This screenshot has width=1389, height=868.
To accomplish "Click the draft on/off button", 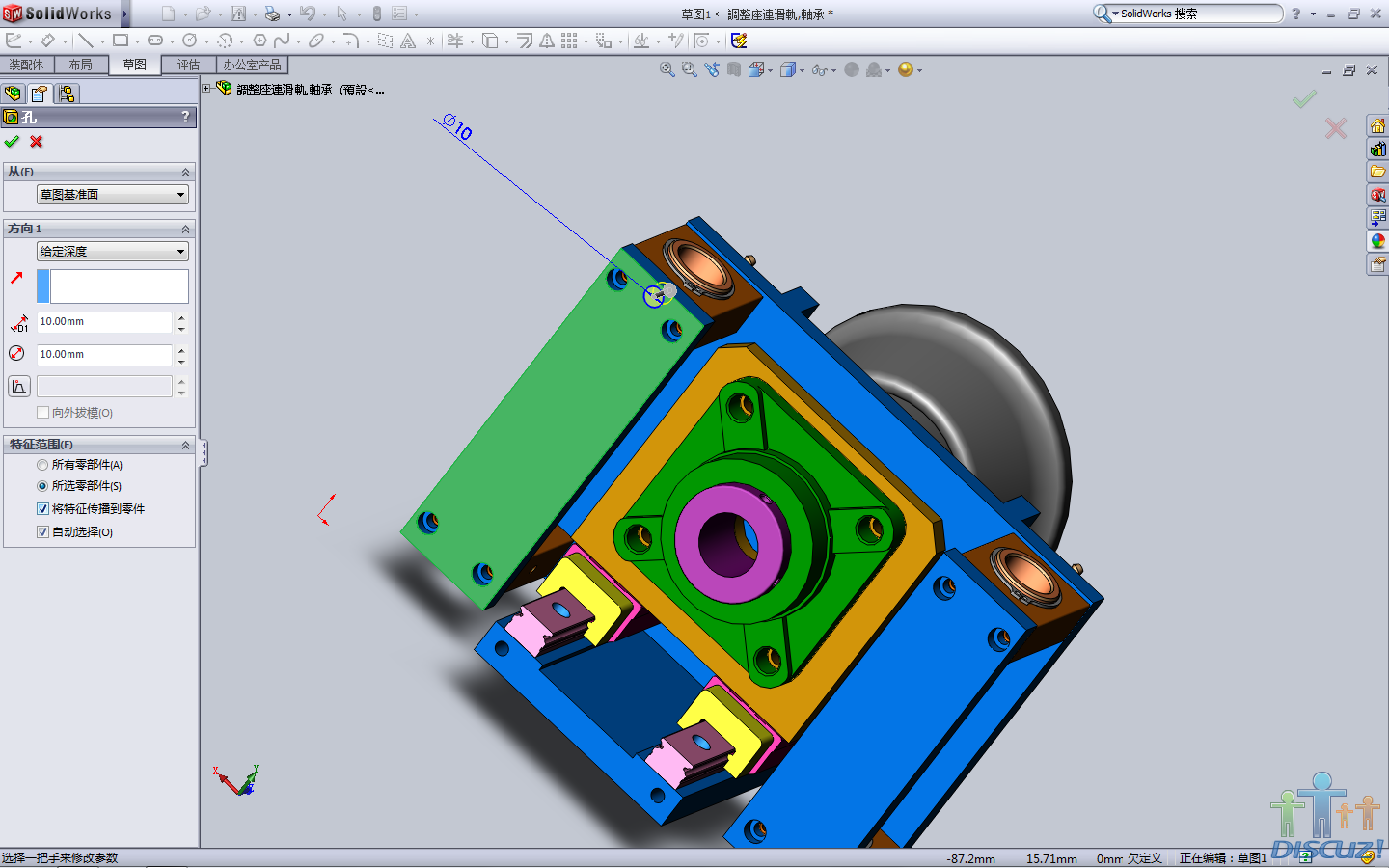I will (x=19, y=387).
